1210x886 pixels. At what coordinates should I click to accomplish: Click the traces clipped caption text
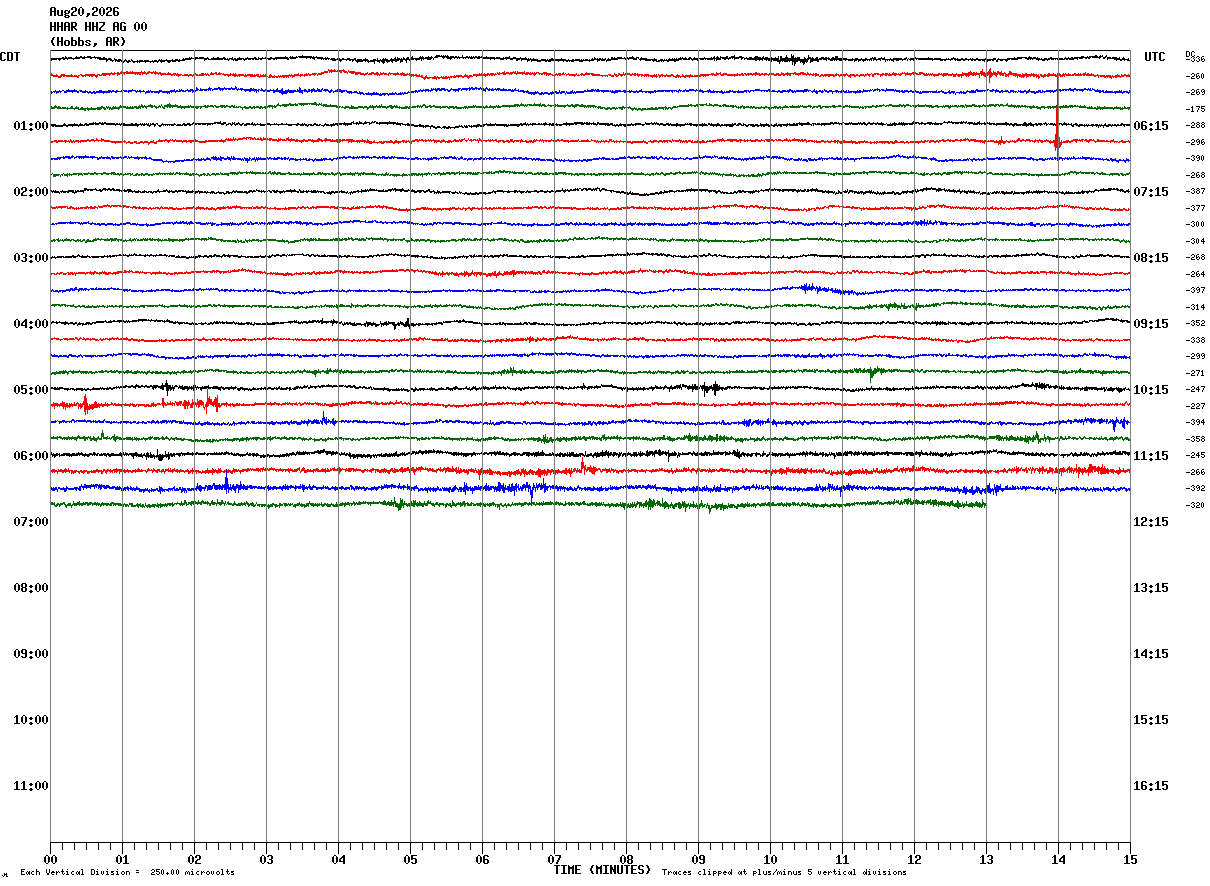tap(784, 873)
